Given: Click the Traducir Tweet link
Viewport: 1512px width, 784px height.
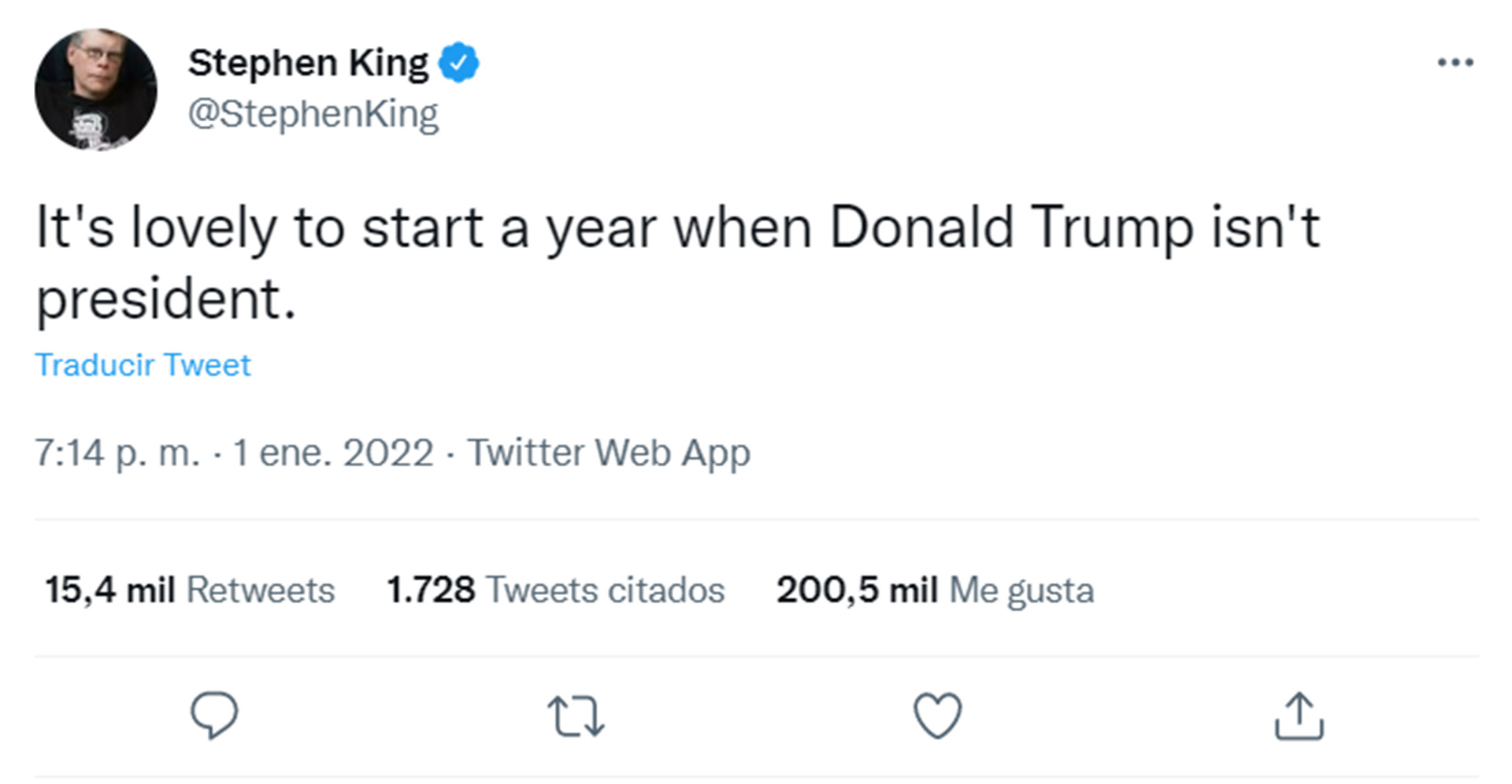Looking at the screenshot, I should tap(143, 365).
